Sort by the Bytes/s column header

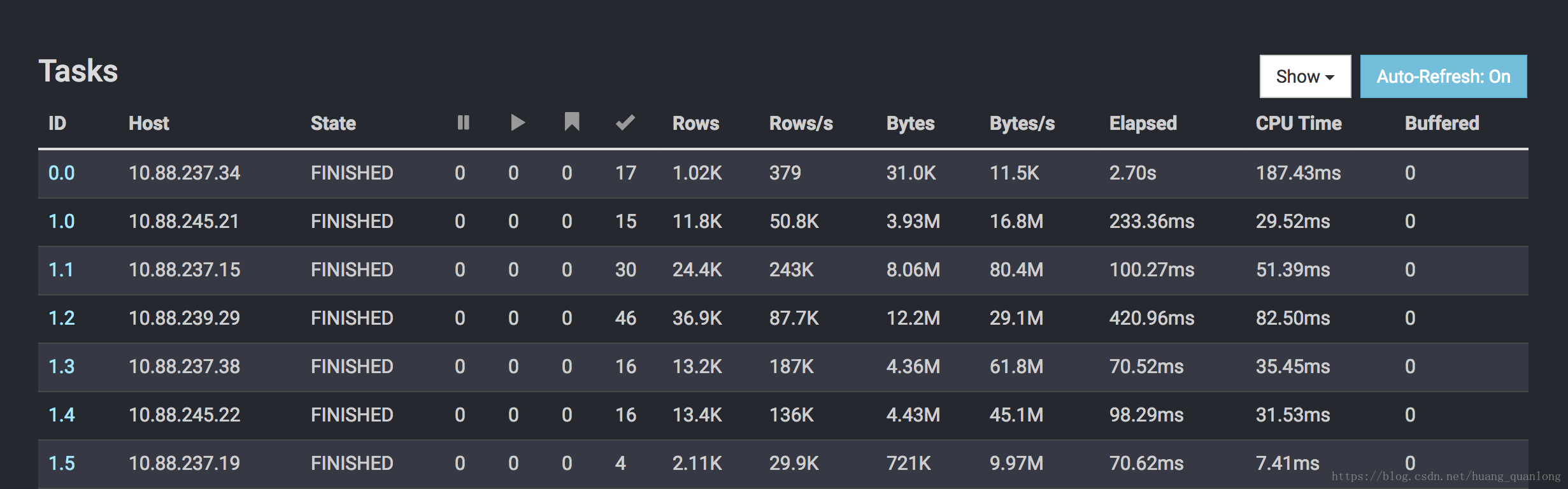click(x=1022, y=123)
